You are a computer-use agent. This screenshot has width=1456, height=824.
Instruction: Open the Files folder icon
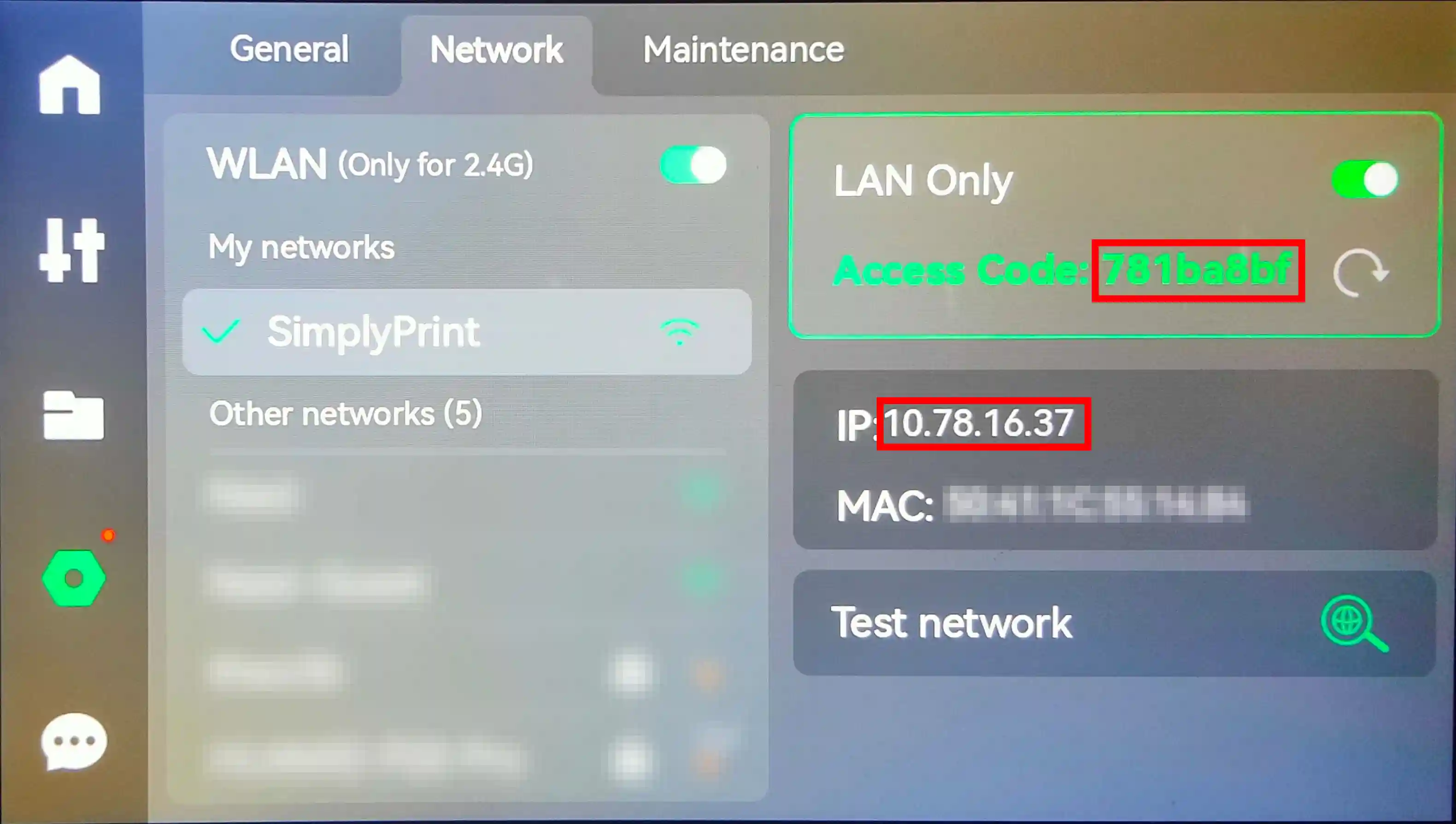(x=74, y=415)
